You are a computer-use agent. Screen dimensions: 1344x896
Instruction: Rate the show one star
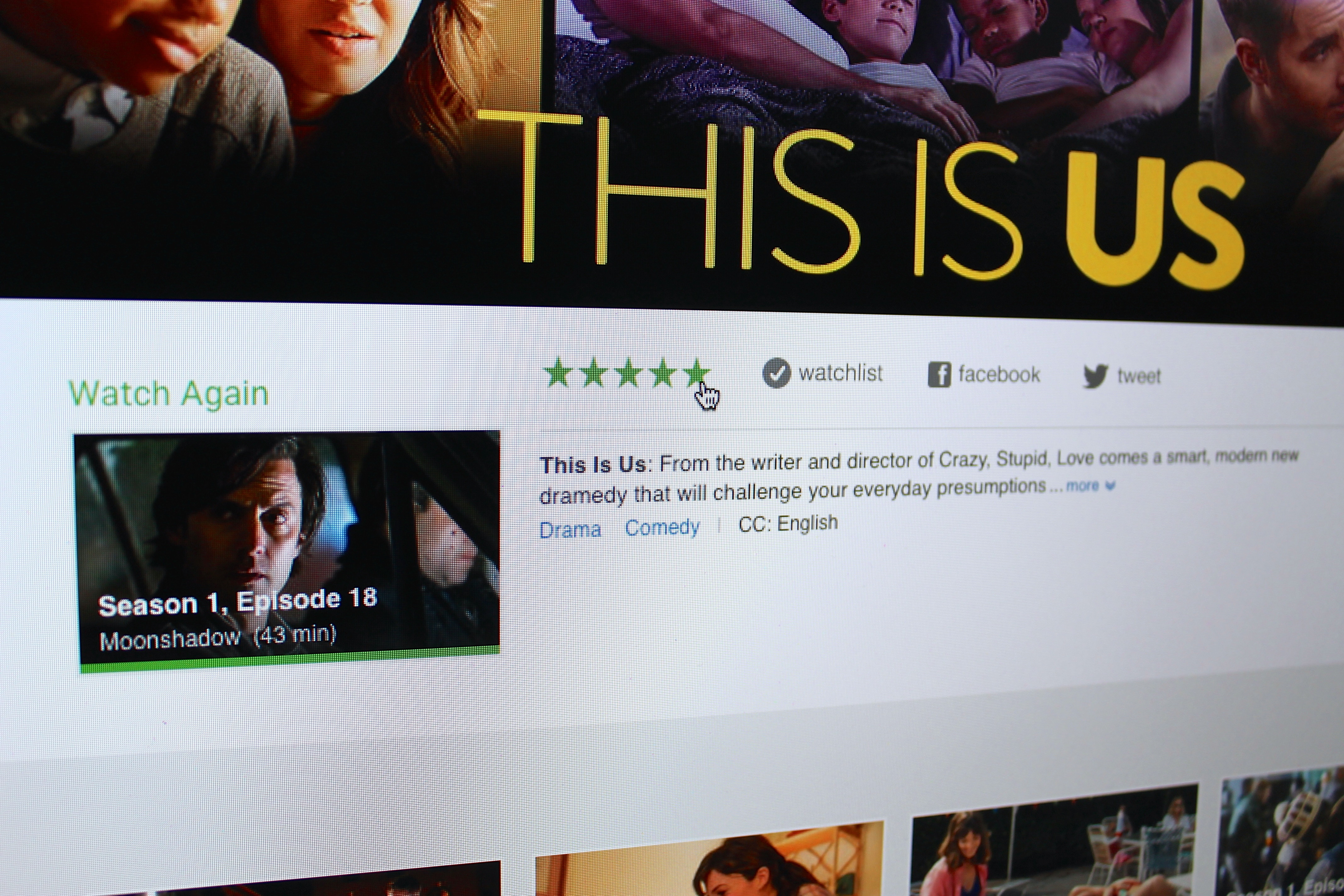[558, 372]
